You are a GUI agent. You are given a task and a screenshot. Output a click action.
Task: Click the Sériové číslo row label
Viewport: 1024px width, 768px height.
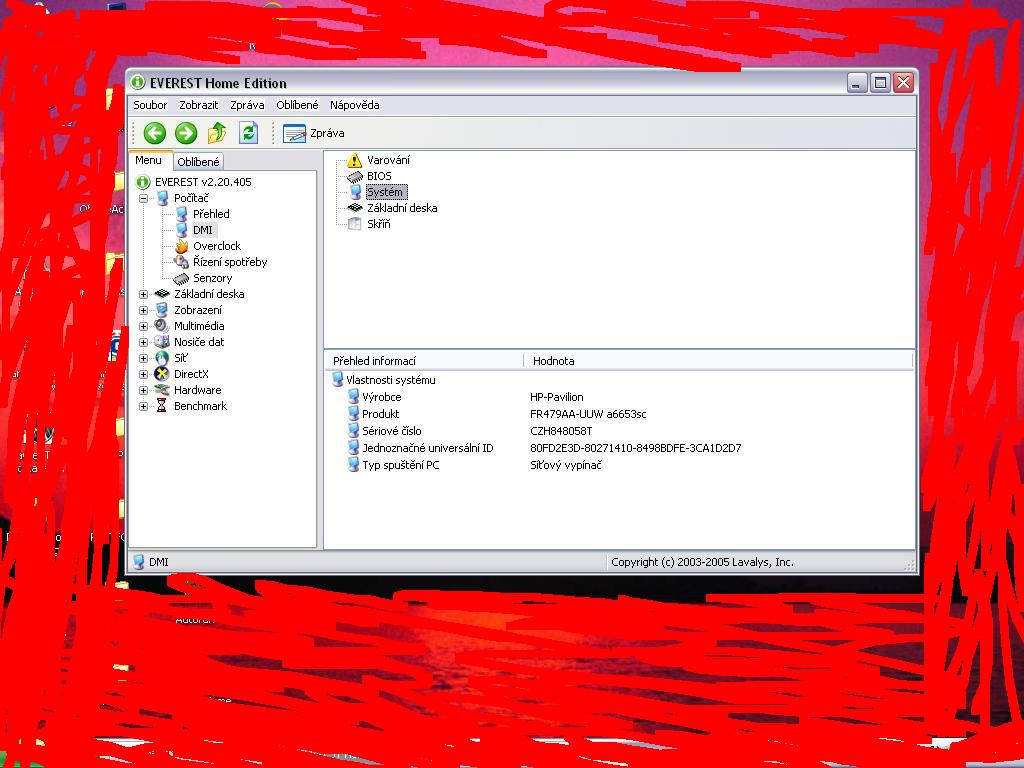click(x=392, y=431)
